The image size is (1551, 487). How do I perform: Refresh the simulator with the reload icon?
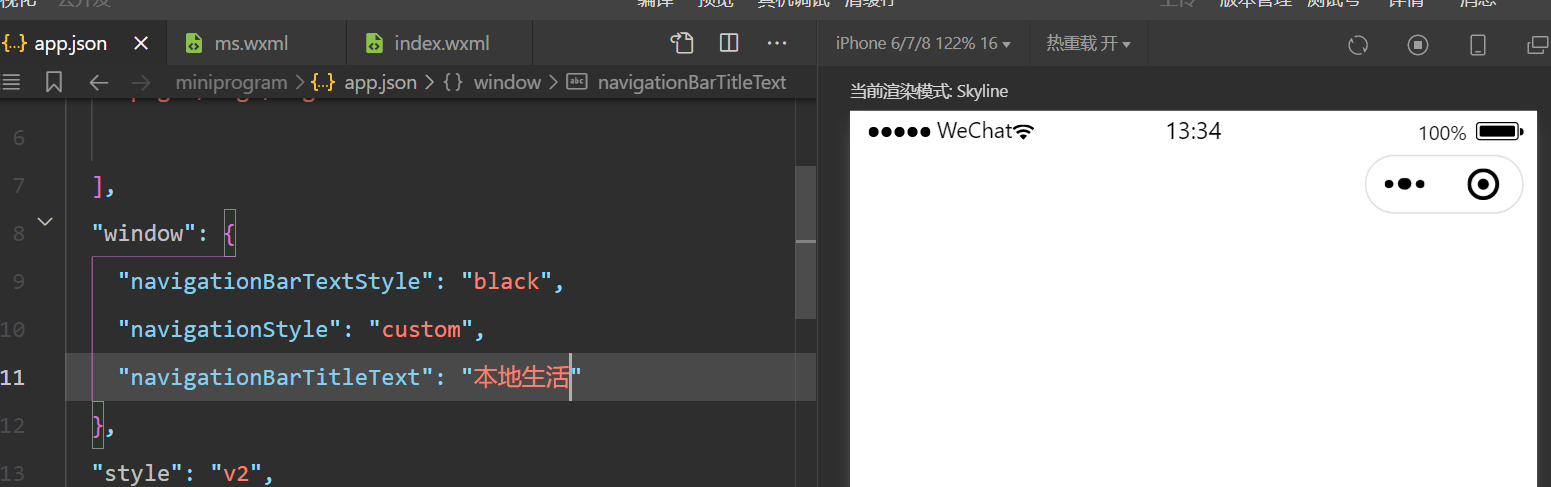coord(1358,44)
